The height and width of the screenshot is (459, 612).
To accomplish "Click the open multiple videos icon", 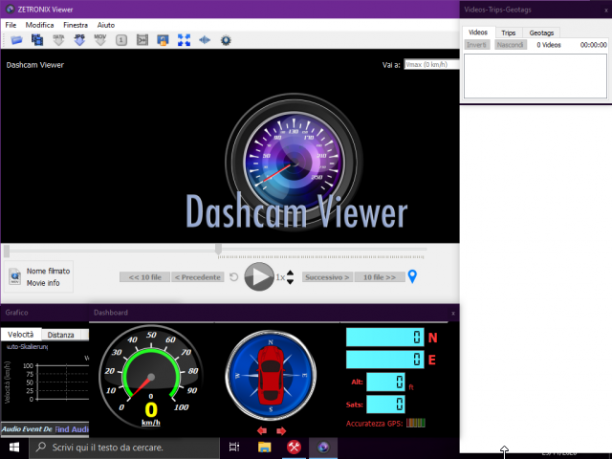I will (x=37, y=40).
